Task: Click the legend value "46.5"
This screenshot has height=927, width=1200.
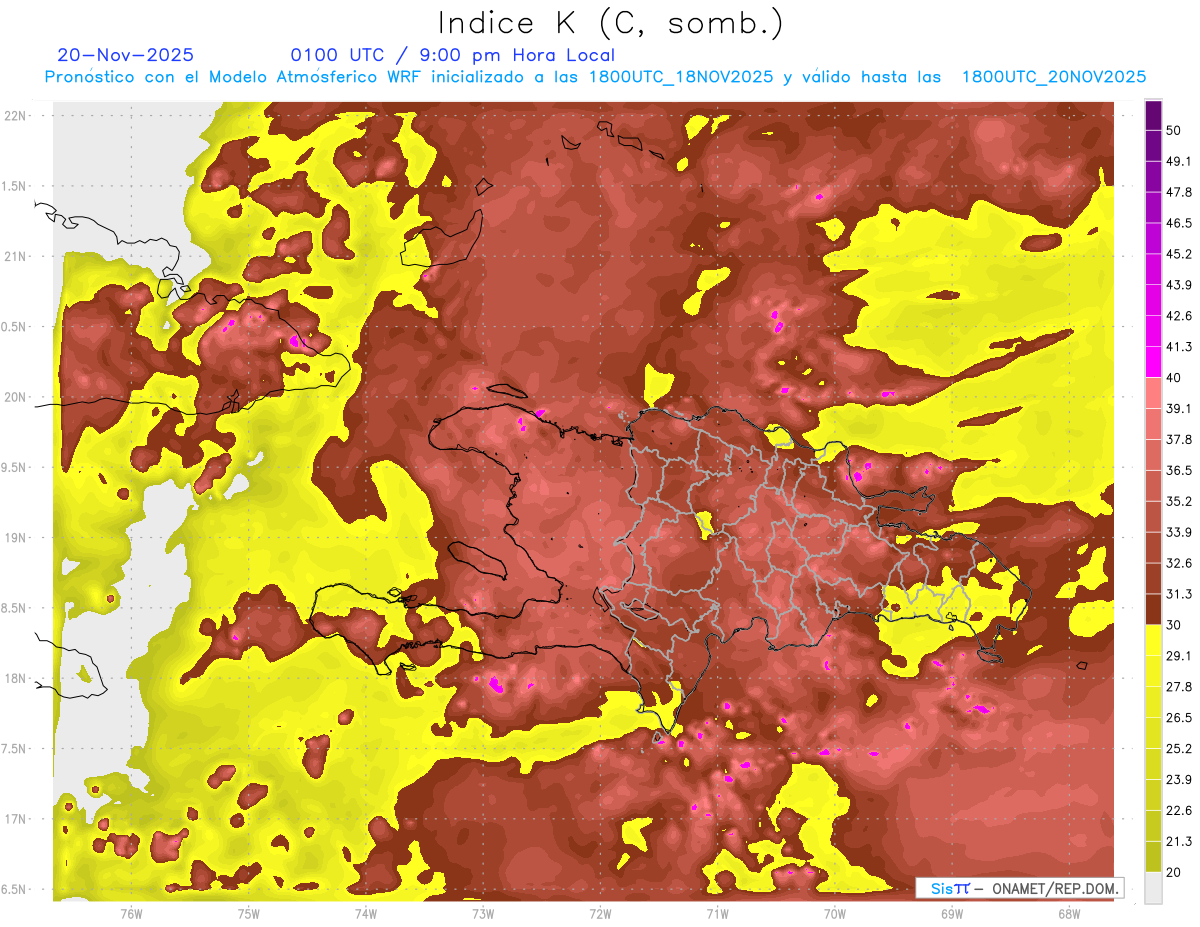Action: click(x=1179, y=223)
